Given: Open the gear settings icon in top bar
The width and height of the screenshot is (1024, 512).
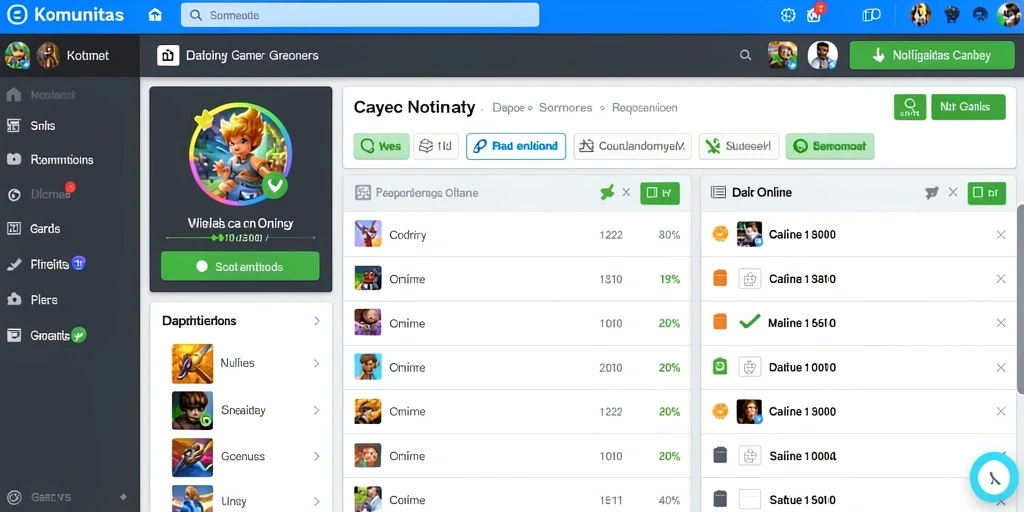Looking at the screenshot, I should coord(788,15).
